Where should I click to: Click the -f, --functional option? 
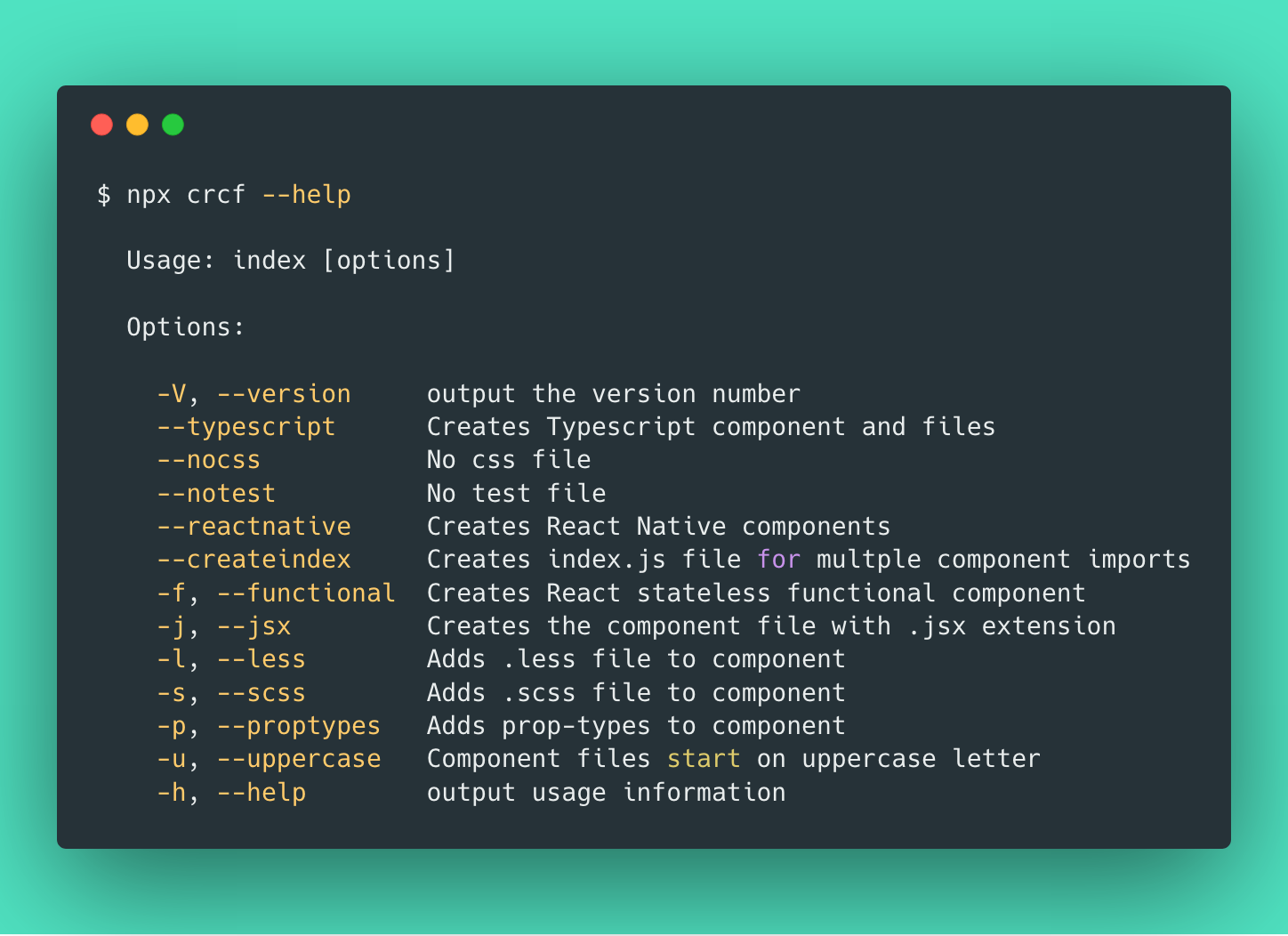[x=276, y=593]
